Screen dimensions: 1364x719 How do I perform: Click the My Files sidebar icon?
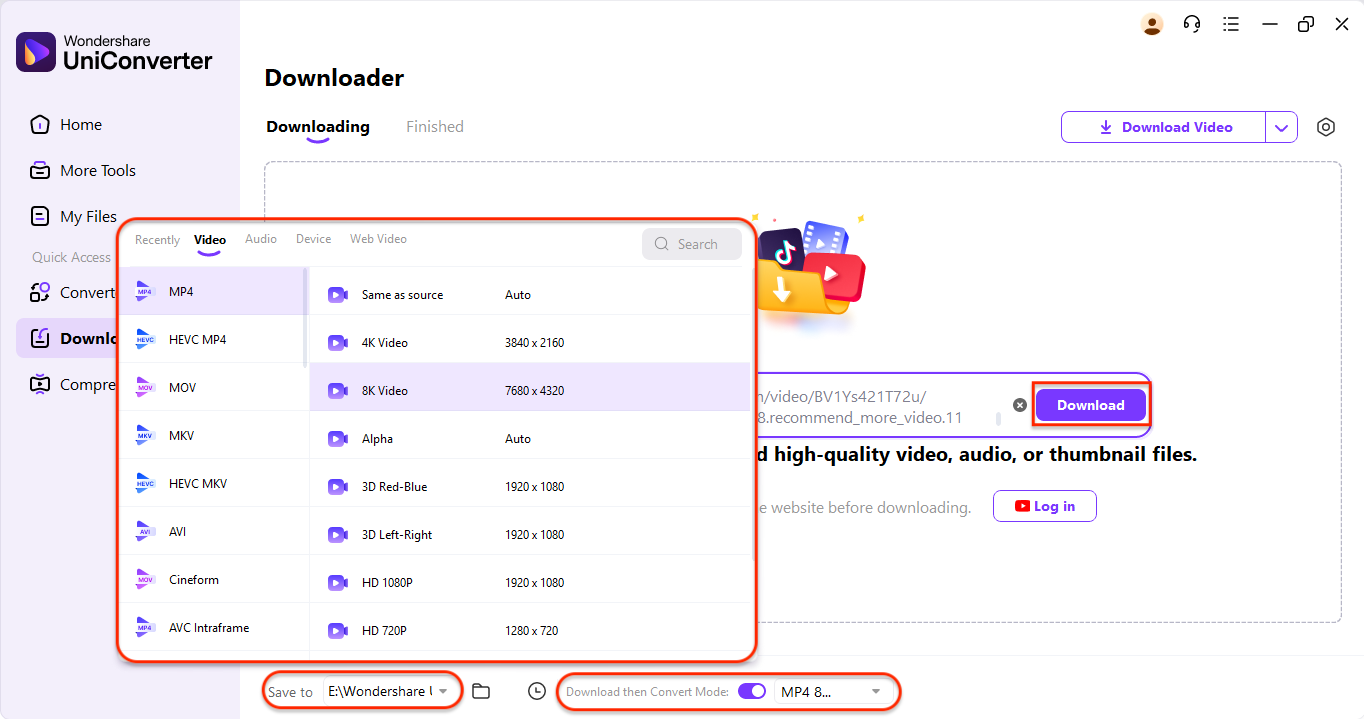tap(40, 217)
